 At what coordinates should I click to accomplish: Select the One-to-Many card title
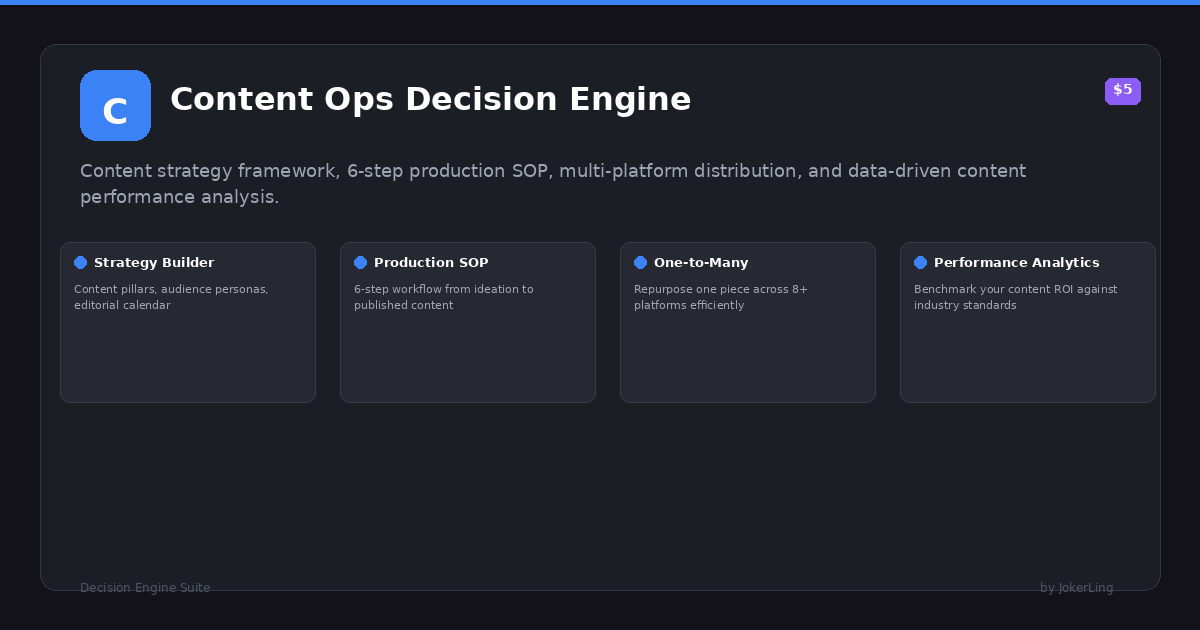[x=701, y=263]
